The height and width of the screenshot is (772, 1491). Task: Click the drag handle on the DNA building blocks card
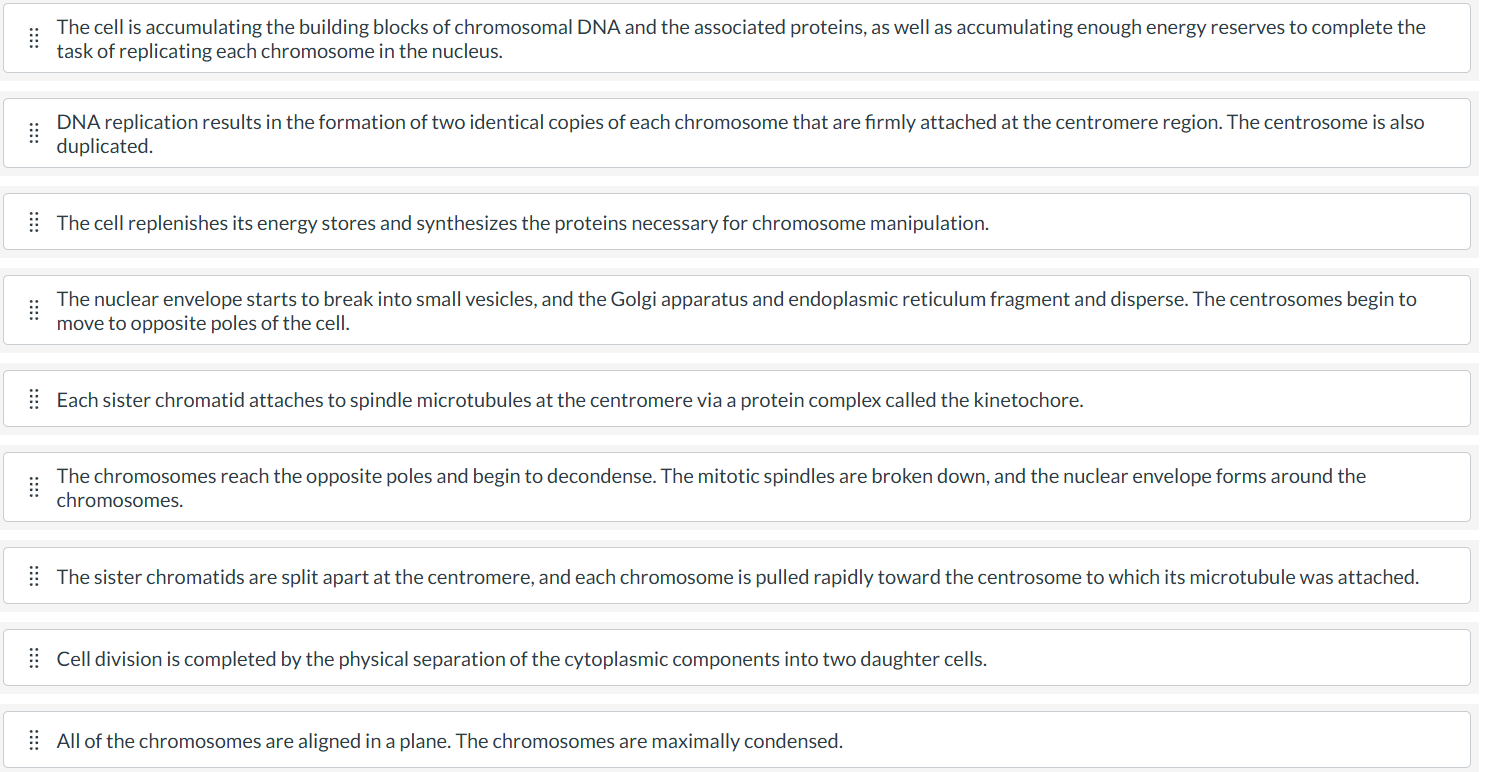point(33,38)
